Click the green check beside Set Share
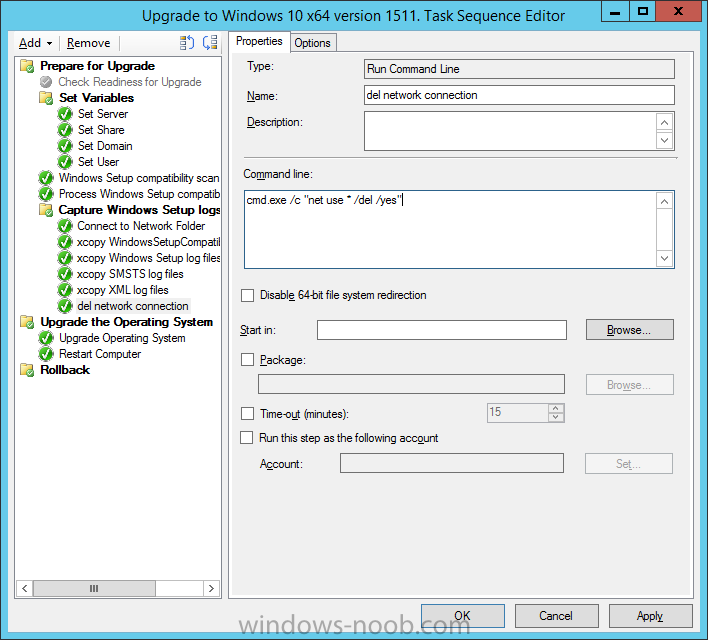 65,130
